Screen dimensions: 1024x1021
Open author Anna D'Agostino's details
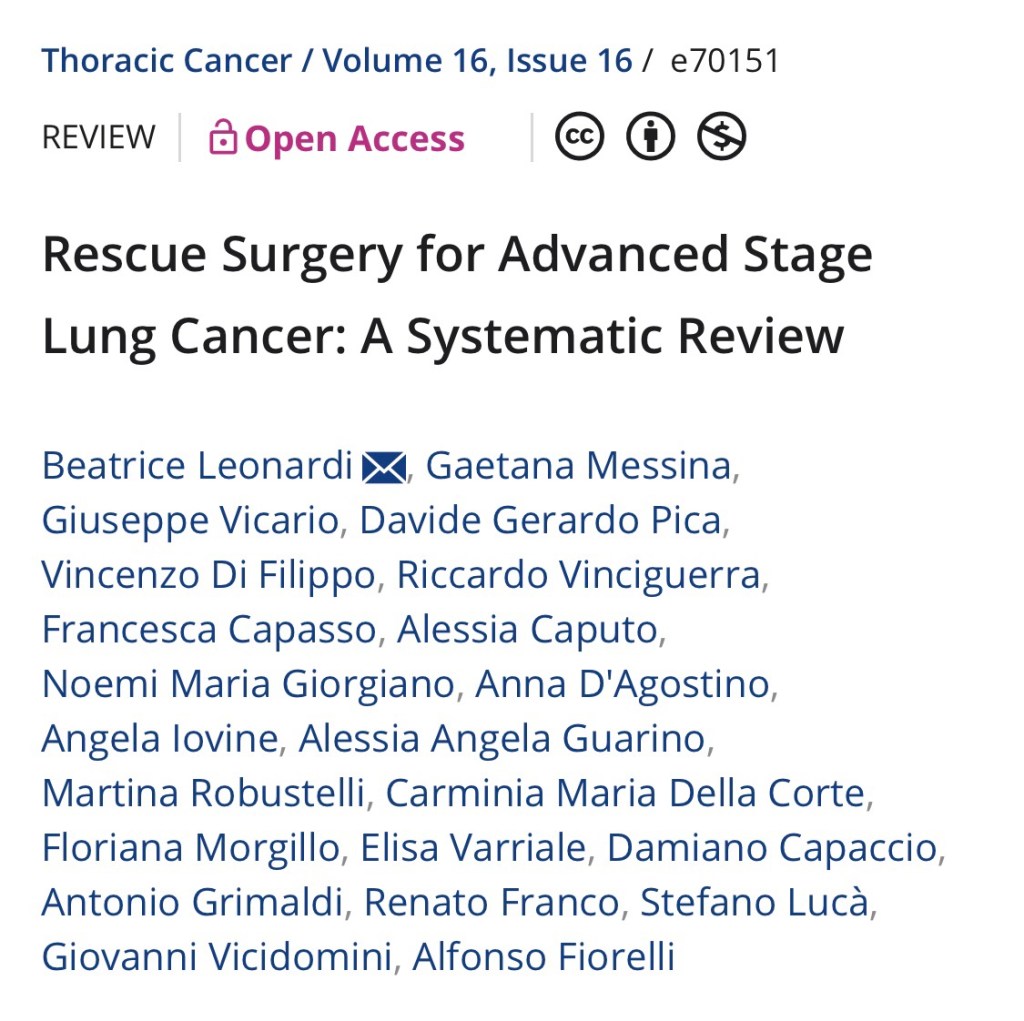tap(622, 684)
